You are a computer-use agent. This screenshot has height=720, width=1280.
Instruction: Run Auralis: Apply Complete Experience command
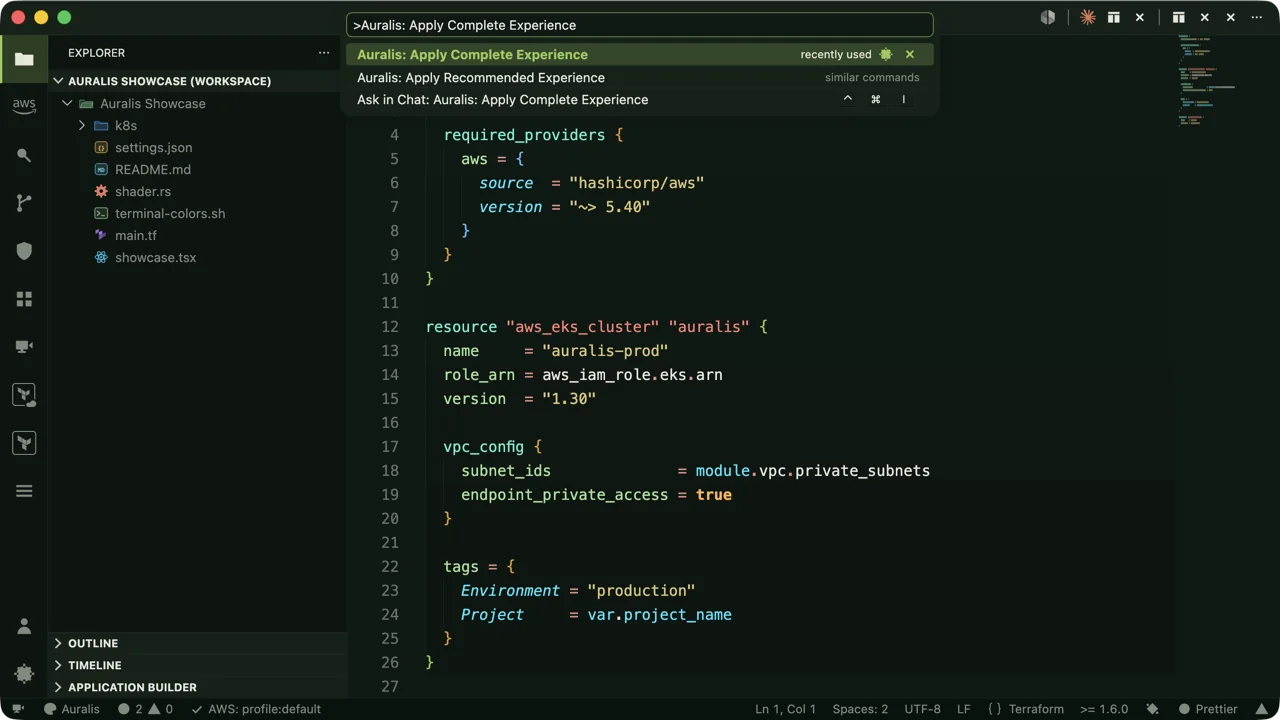(x=640, y=54)
